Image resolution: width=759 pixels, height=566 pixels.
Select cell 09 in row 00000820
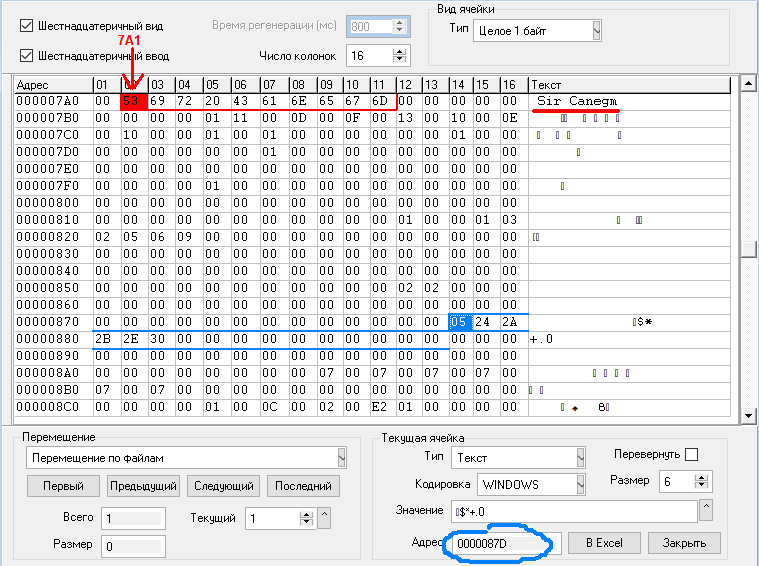[188, 237]
